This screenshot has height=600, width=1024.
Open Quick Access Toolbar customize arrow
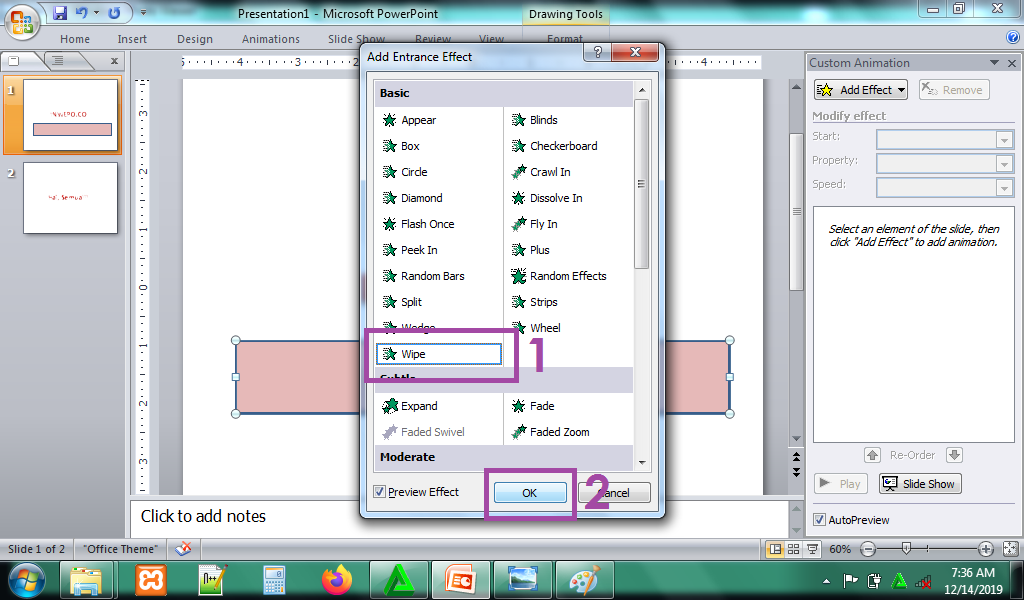pyautogui.click(x=144, y=12)
